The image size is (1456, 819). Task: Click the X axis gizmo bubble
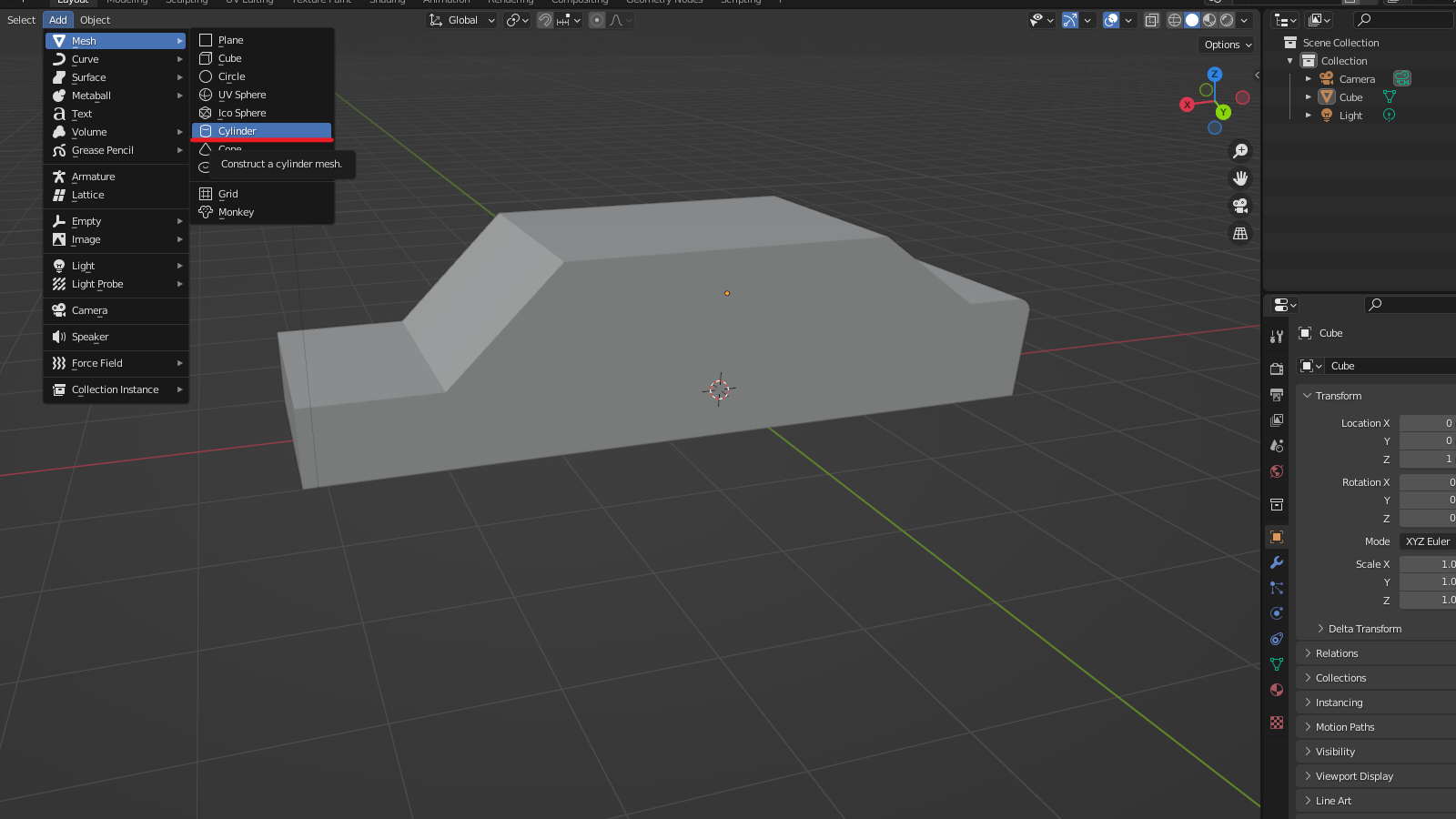1188,105
